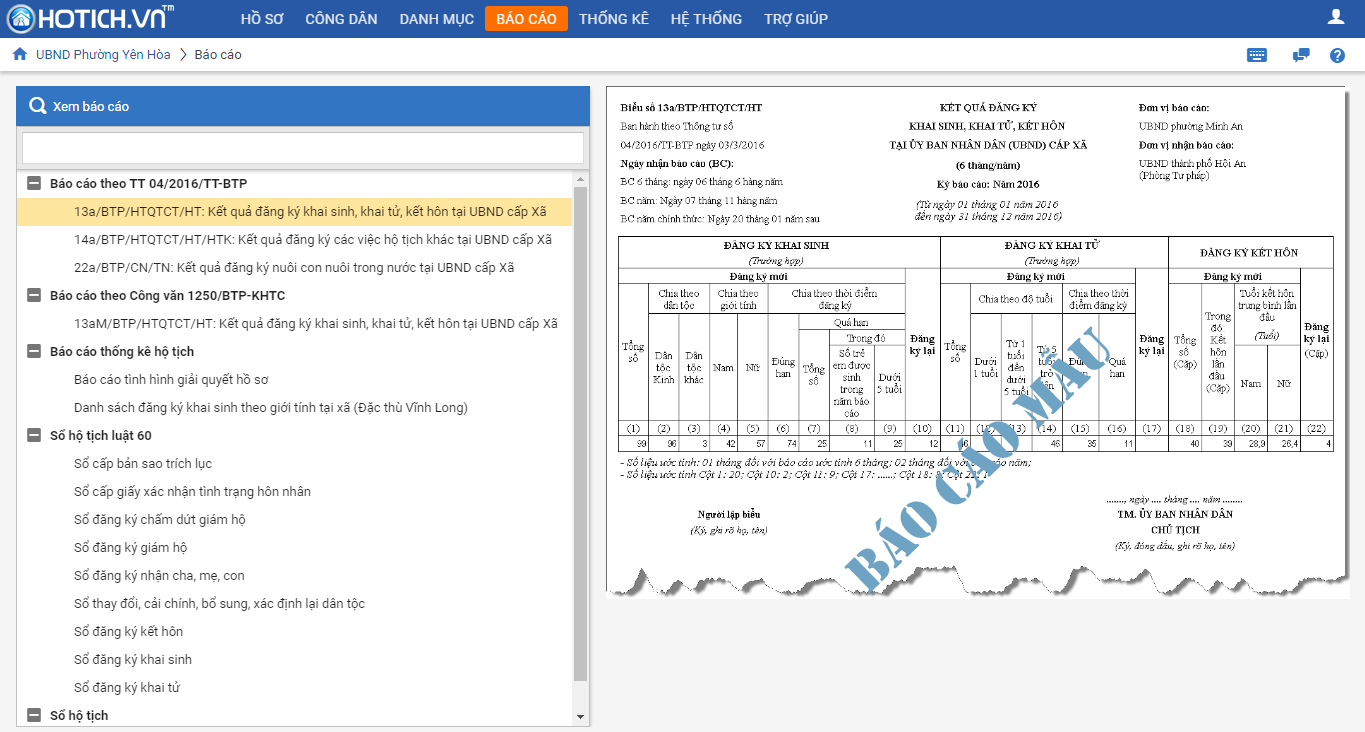Click the report search input field
1365x732 pixels.
point(302,148)
